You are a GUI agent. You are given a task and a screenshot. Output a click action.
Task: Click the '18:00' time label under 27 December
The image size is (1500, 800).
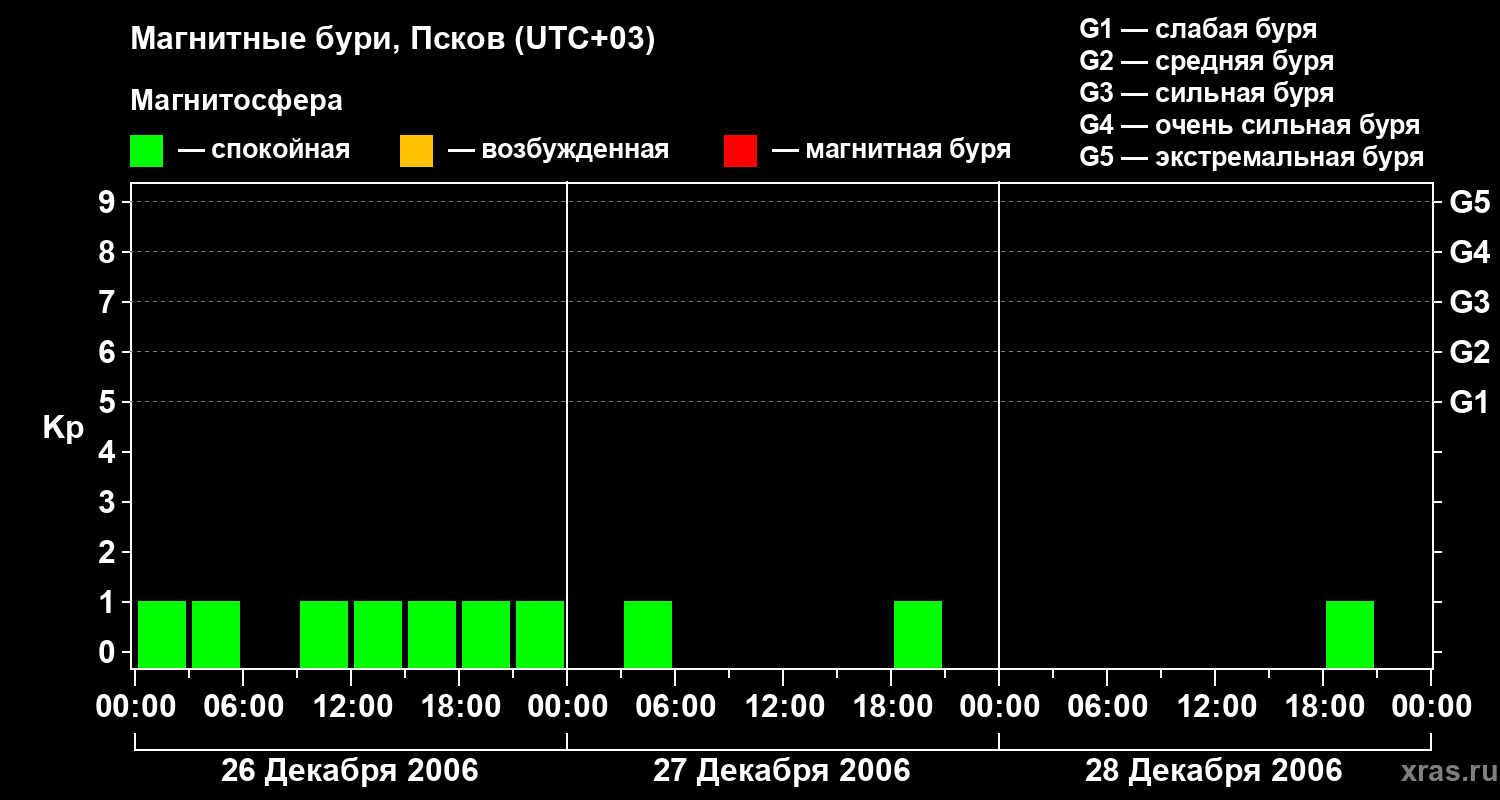891,707
